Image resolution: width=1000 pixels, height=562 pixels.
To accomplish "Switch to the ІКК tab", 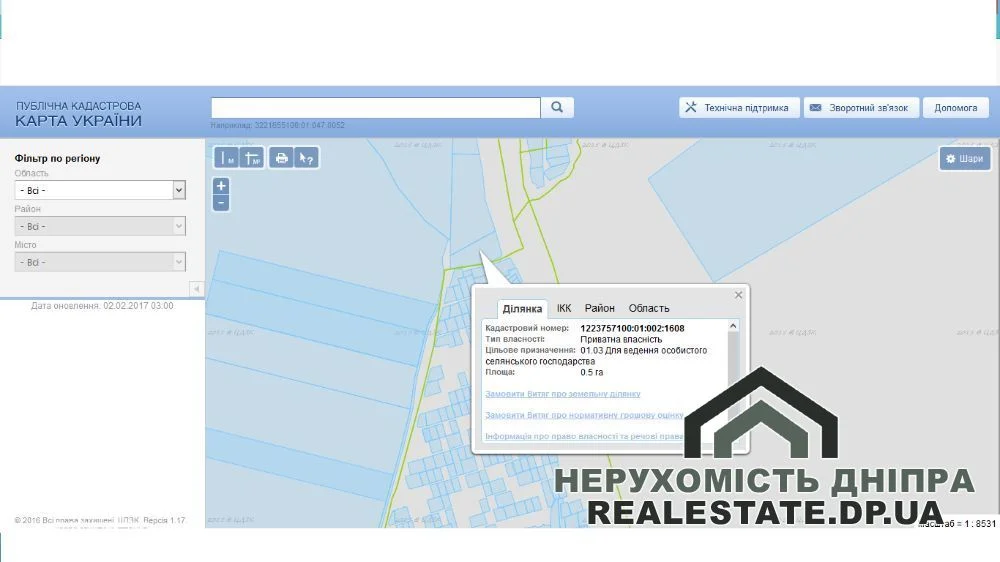I will 564,308.
